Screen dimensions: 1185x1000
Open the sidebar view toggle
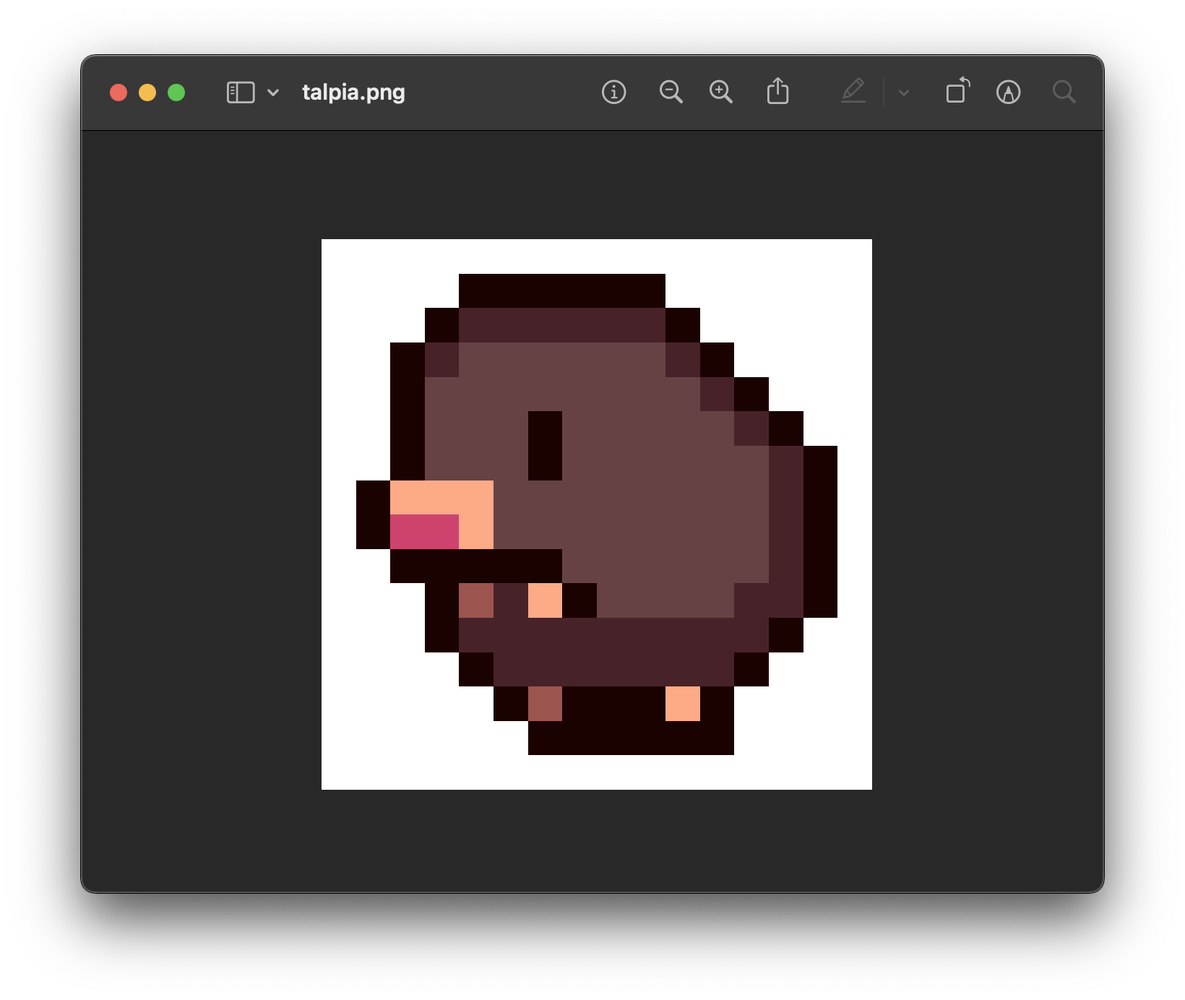240,92
